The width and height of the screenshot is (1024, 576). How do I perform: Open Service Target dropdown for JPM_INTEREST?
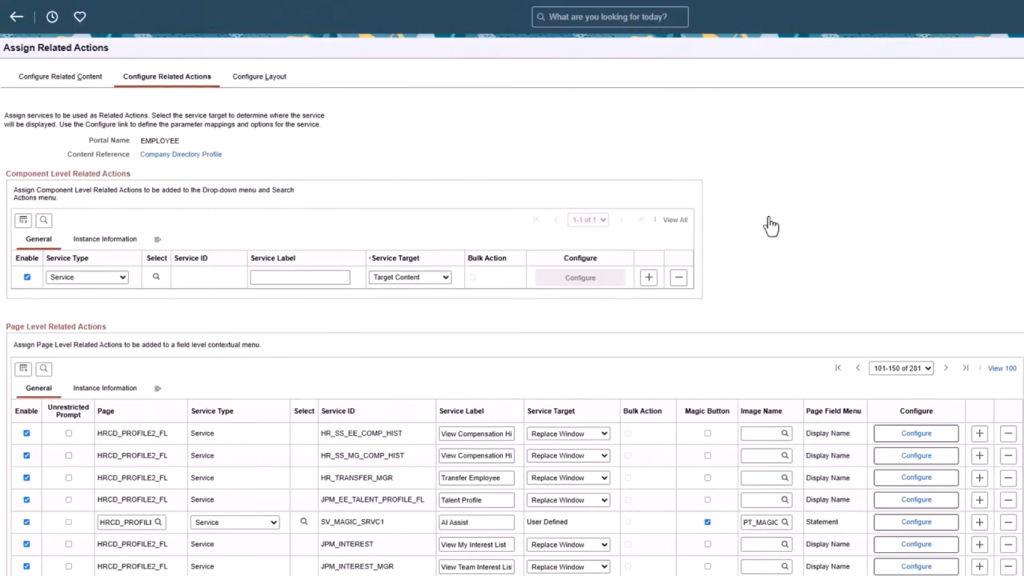pos(568,545)
